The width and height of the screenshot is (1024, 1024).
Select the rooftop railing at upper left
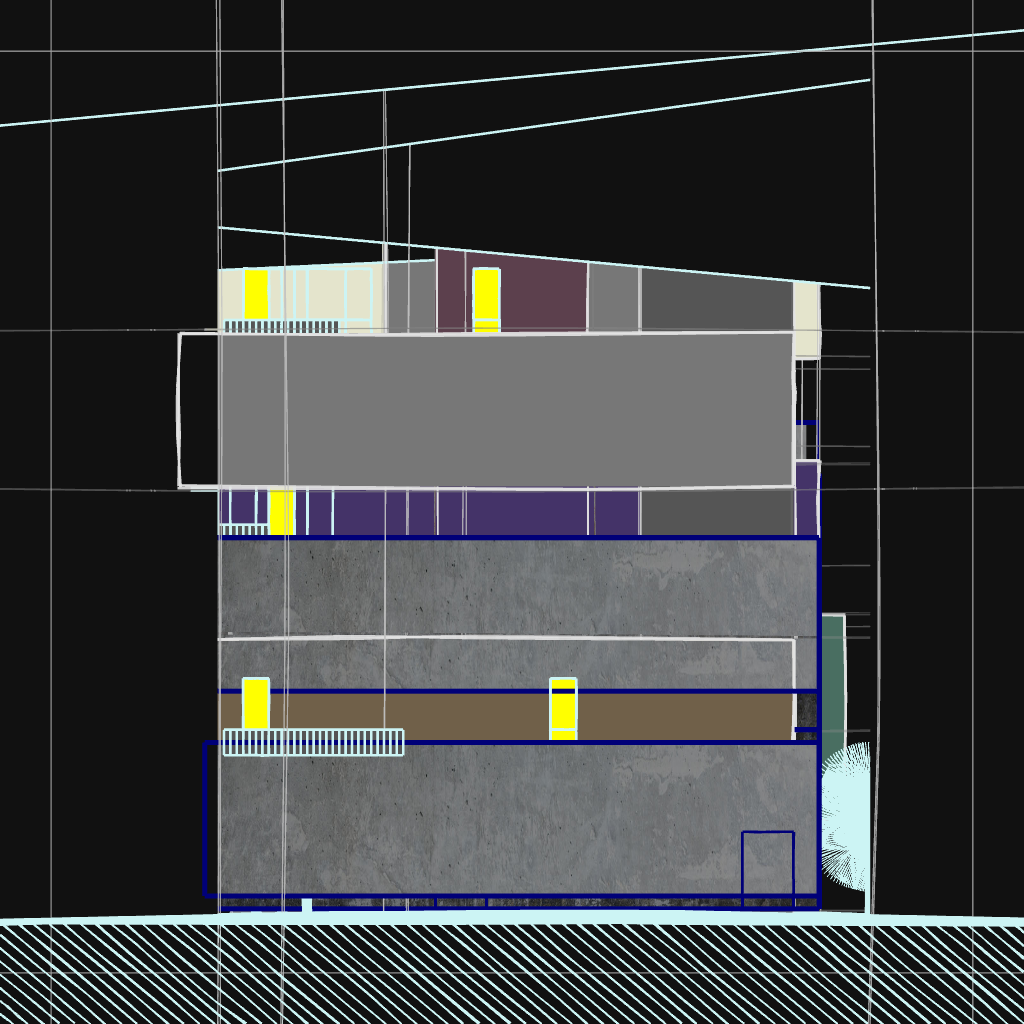coord(281,326)
